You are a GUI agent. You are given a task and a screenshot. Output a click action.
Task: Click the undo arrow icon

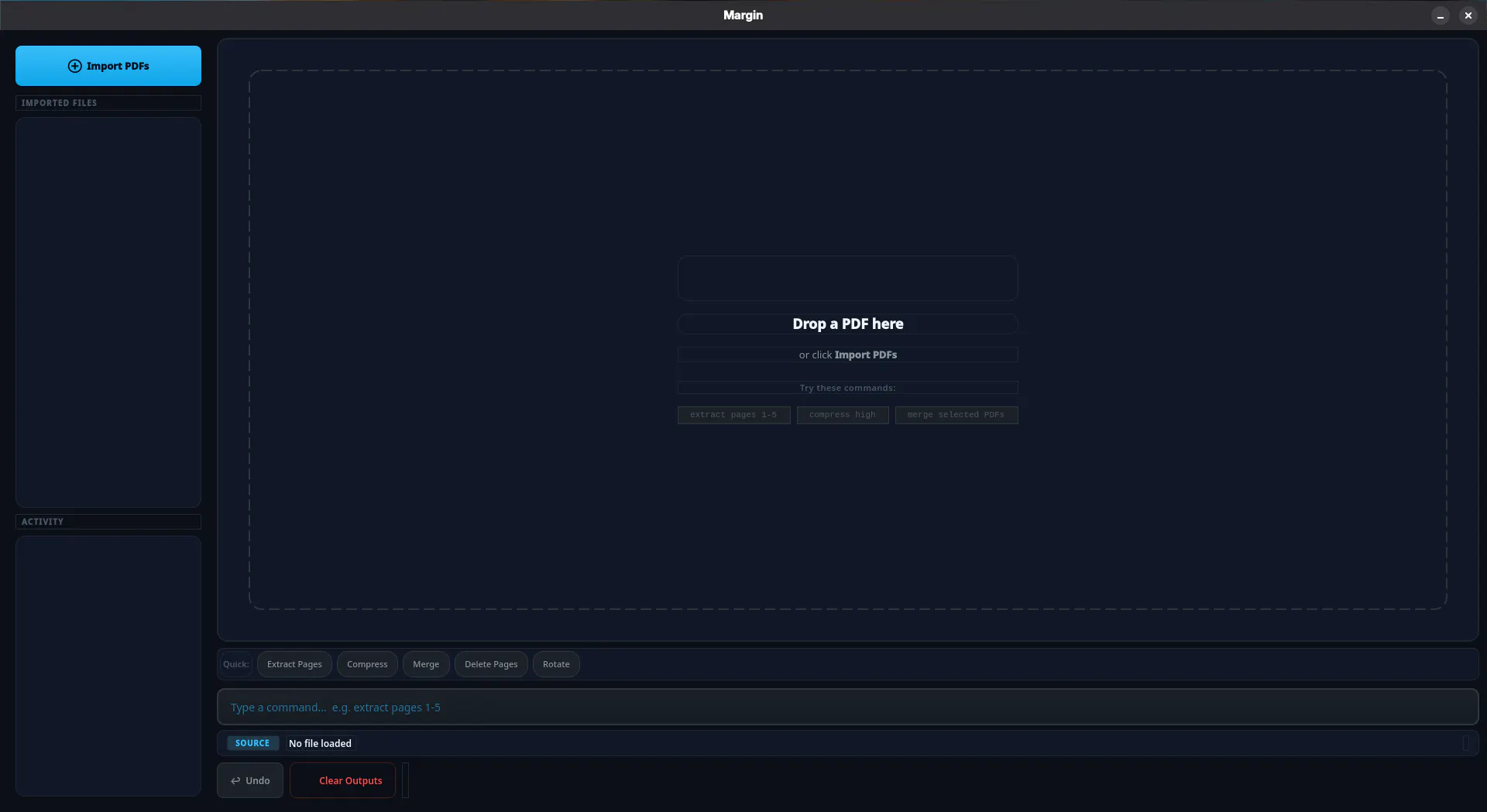point(235,781)
